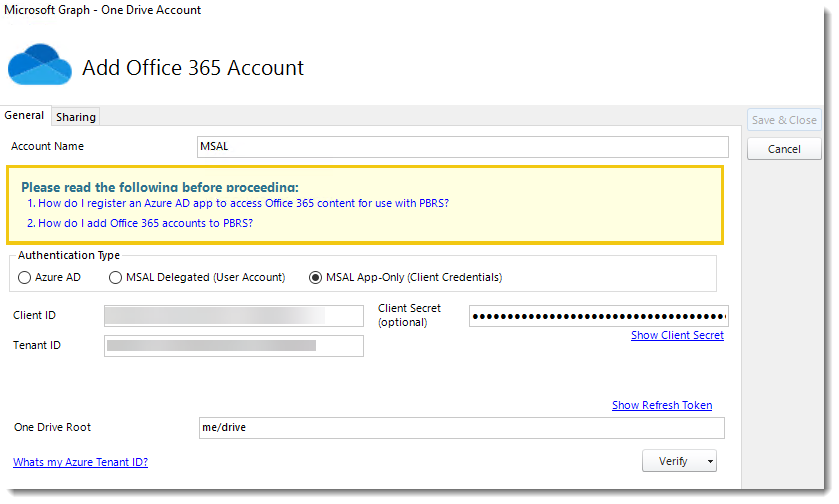Click the One Drive Root field
The height and width of the screenshot is (504, 839).
point(462,428)
